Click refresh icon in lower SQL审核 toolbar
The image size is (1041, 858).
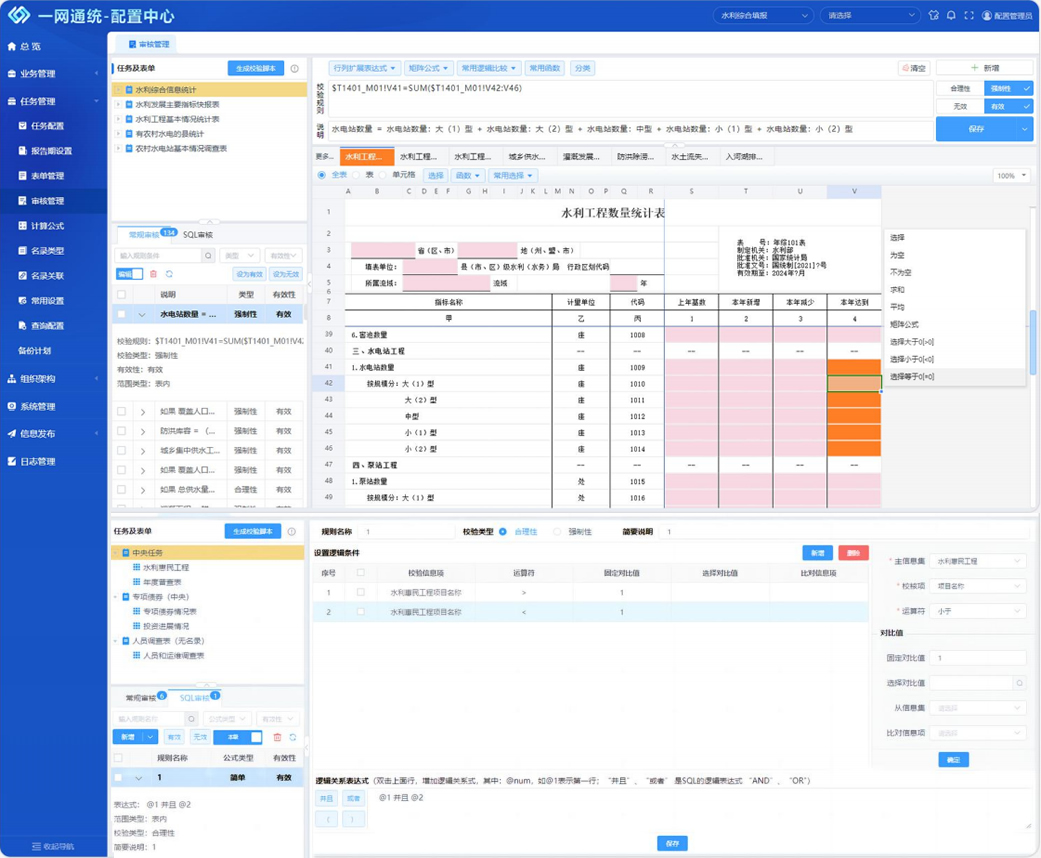[x=293, y=737]
